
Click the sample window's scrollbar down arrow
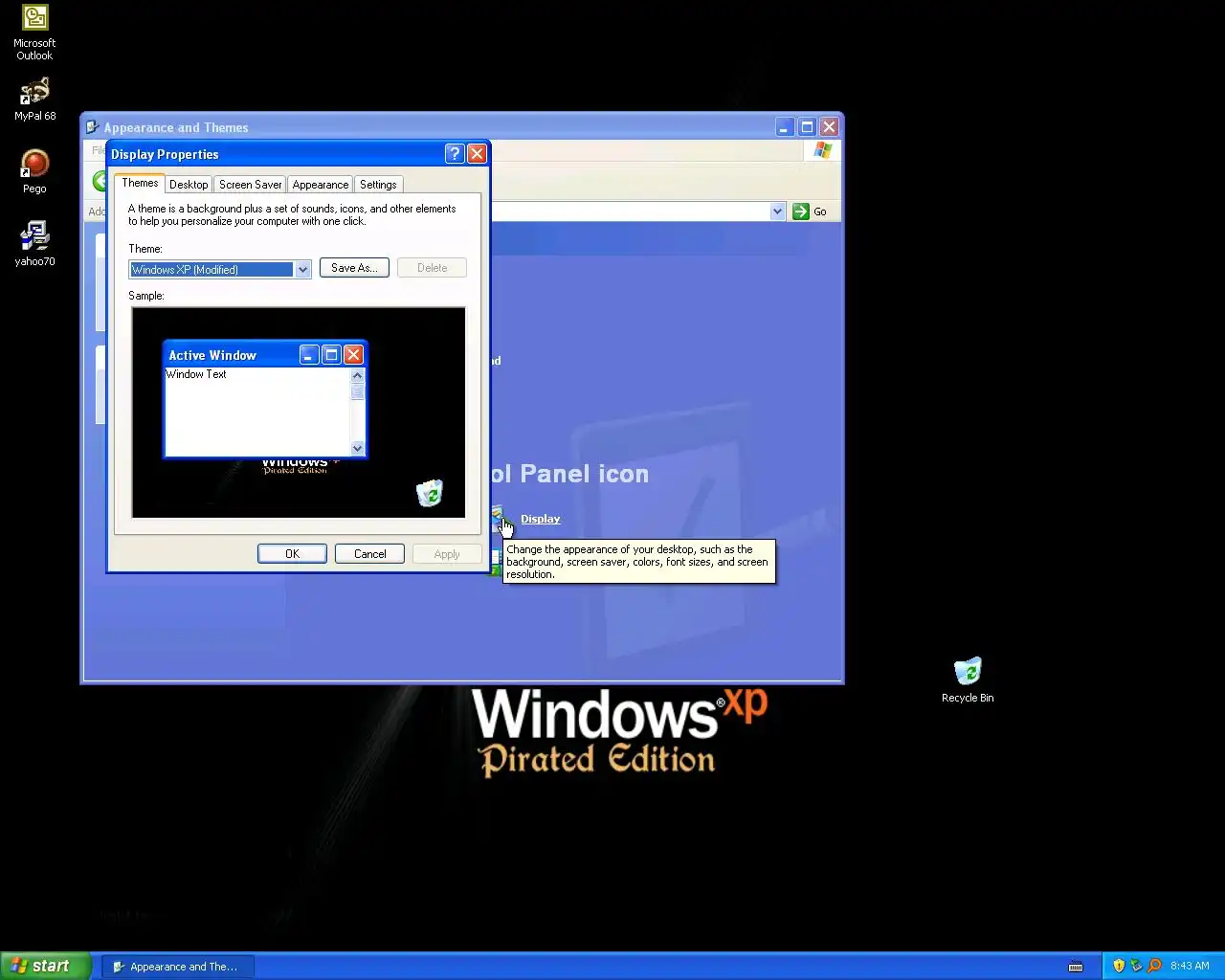click(358, 448)
